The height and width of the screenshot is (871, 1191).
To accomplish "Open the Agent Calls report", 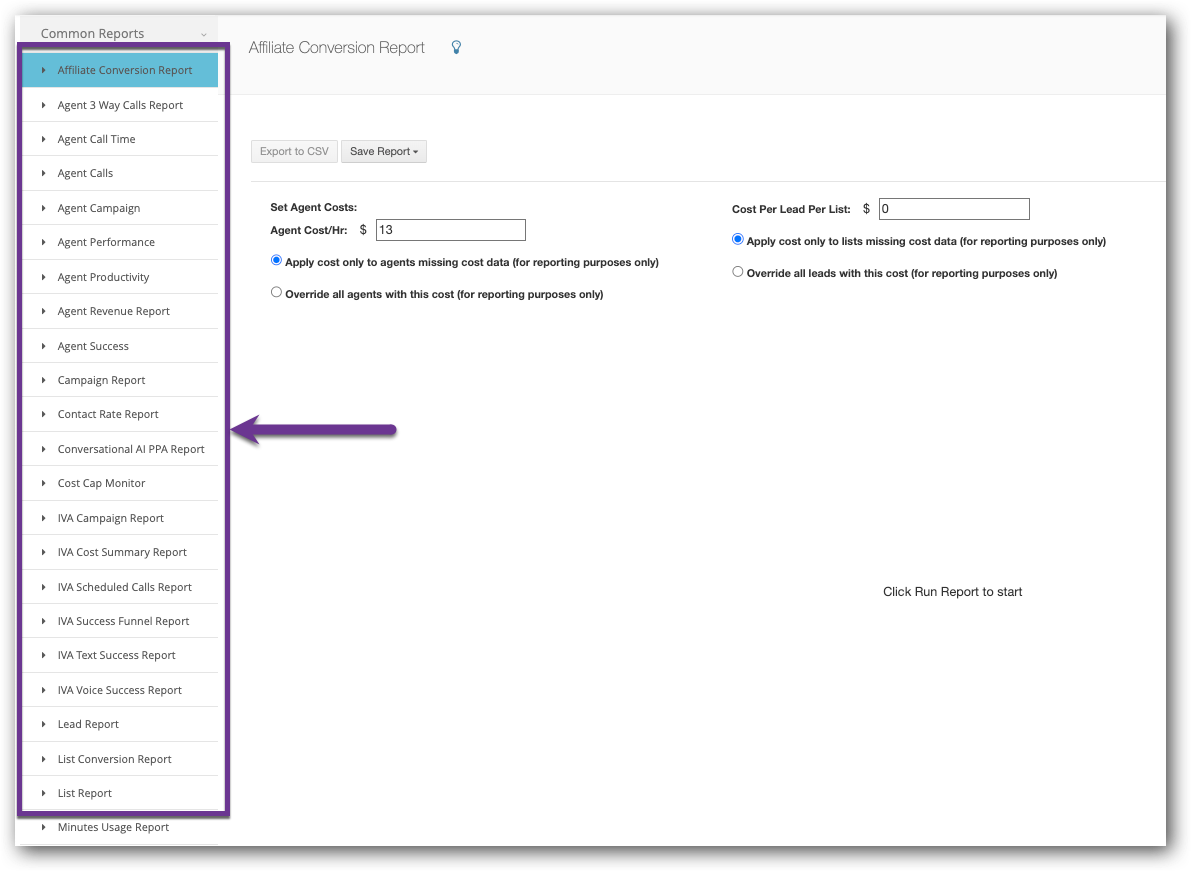I will (x=120, y=173).
